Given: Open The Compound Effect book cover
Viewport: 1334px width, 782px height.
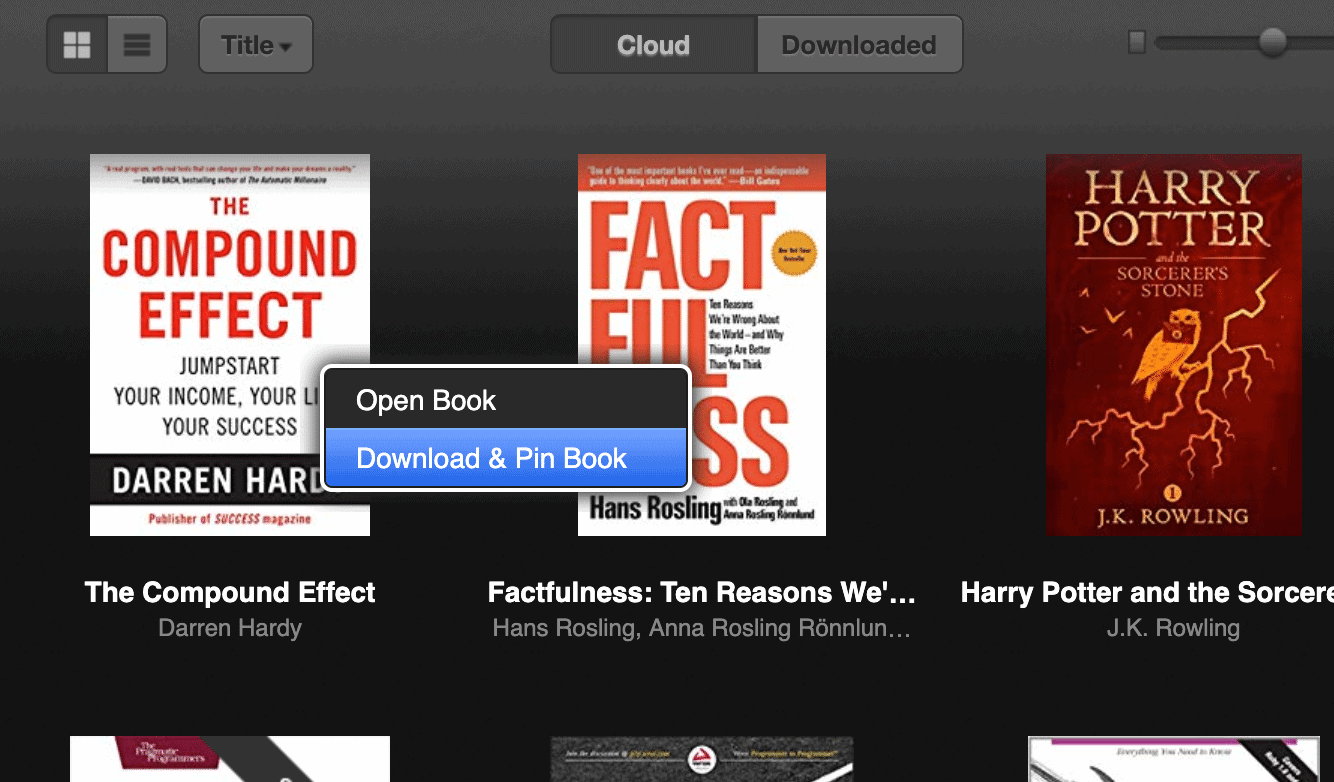Looking at the screenshot, I should 200,250.
